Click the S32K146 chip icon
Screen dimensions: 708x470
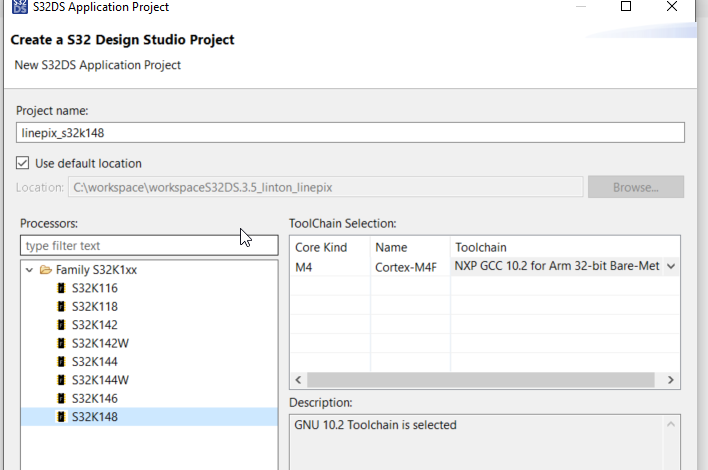[x=62, y=398]
